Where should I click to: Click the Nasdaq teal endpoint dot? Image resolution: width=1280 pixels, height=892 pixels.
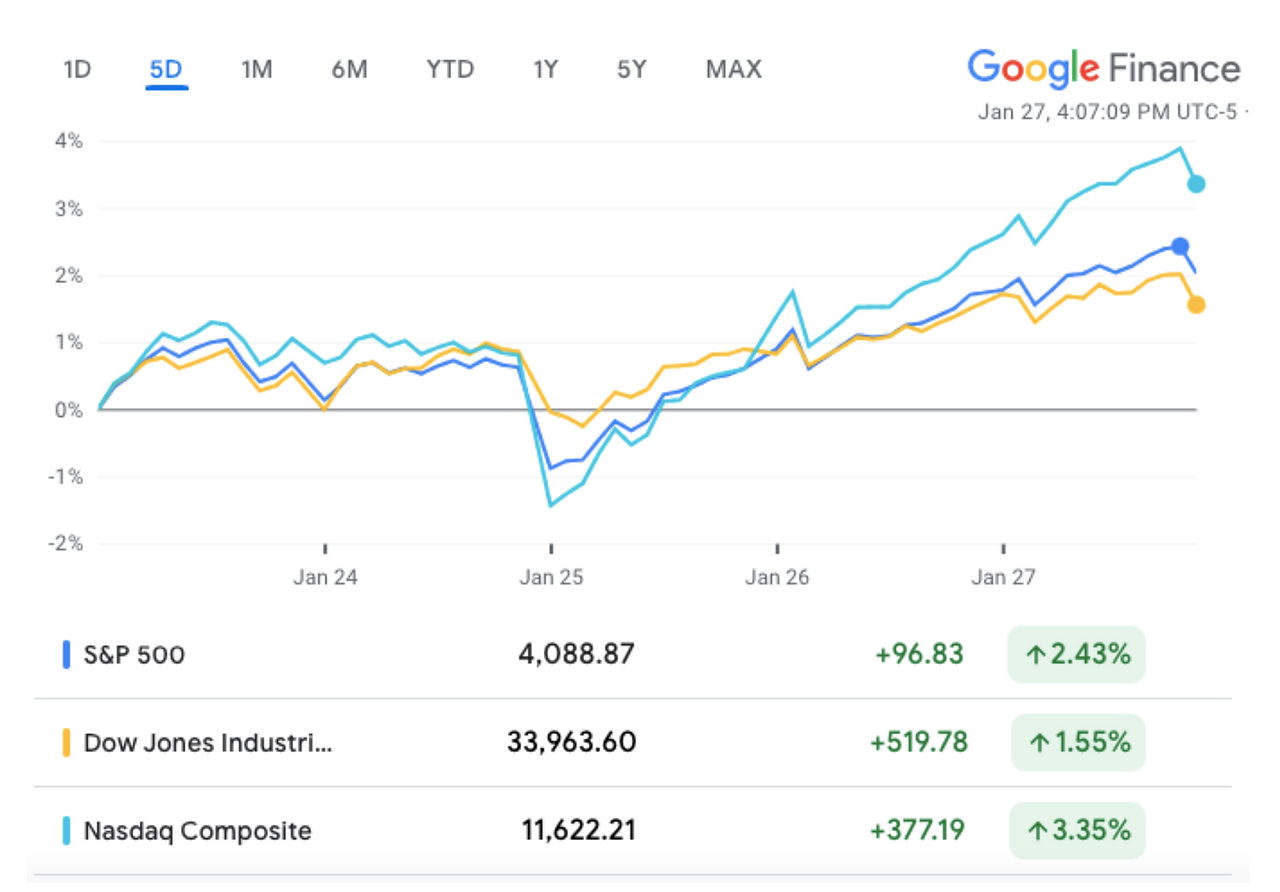(x=1196, y=184)
